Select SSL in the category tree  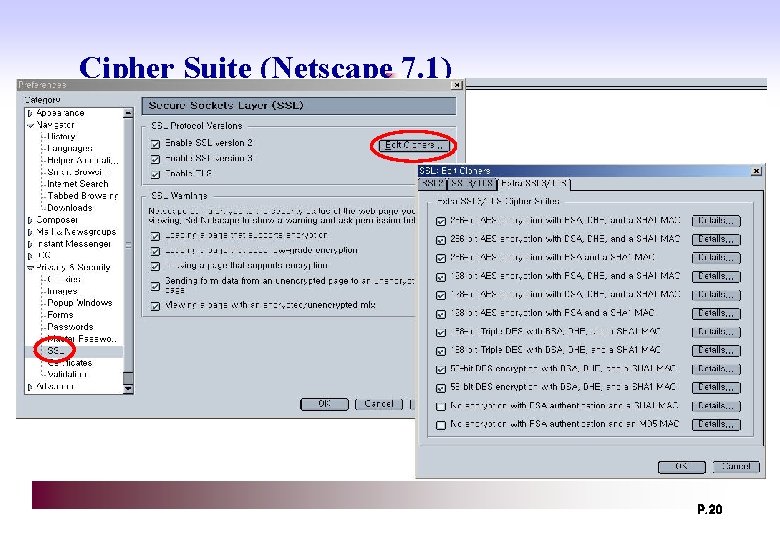click(56, 351)
